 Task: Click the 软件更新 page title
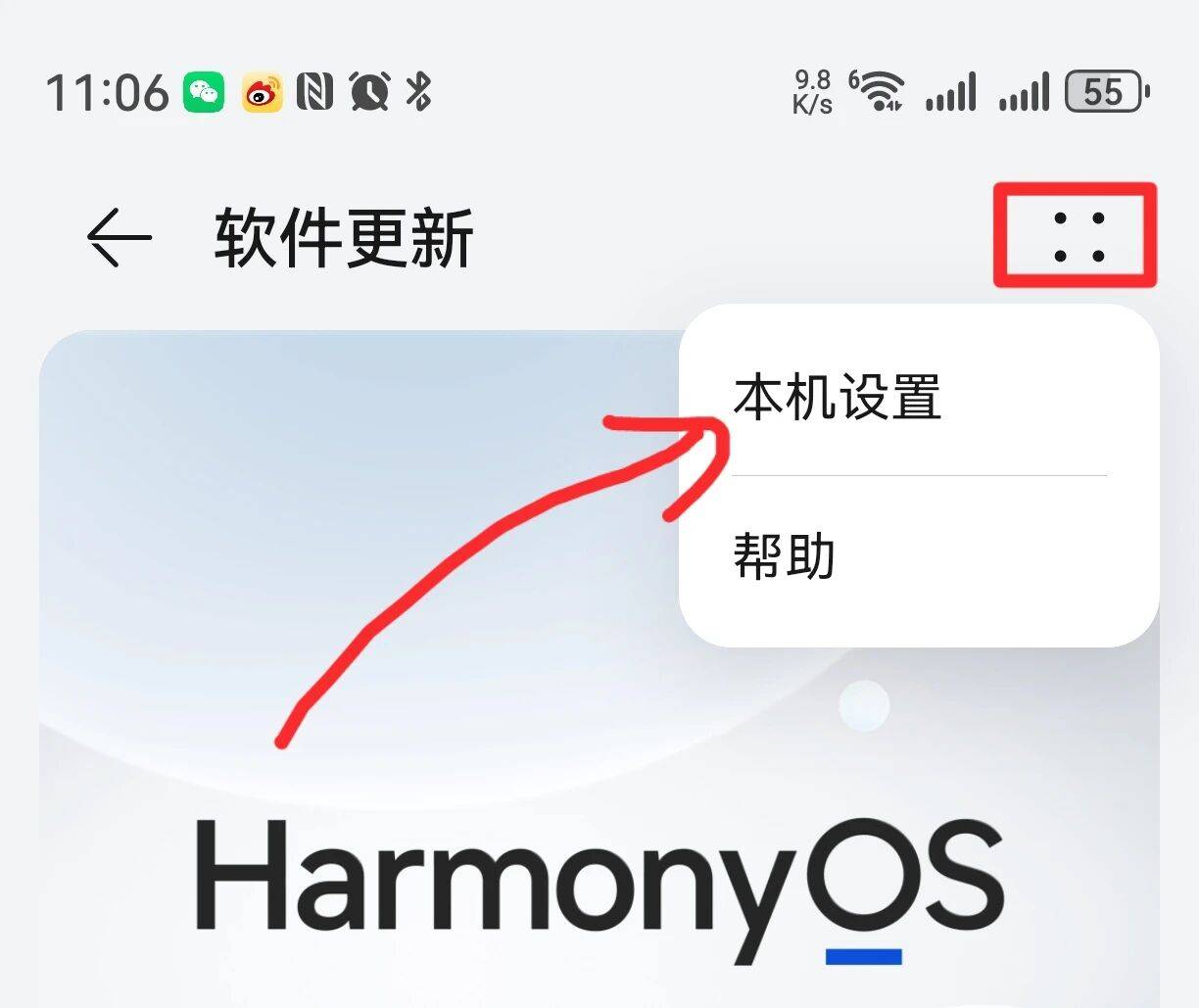tap(344, 238)
